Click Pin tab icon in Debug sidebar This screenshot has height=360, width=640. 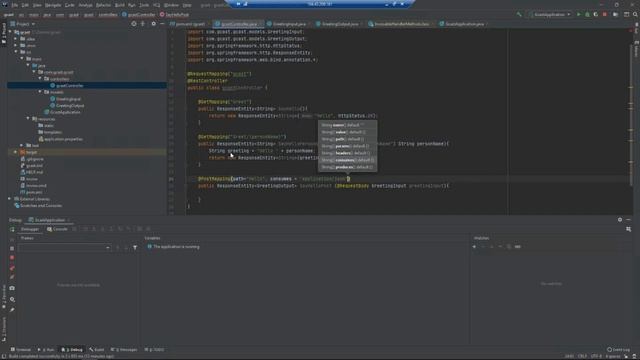click(x=12, y=310)
